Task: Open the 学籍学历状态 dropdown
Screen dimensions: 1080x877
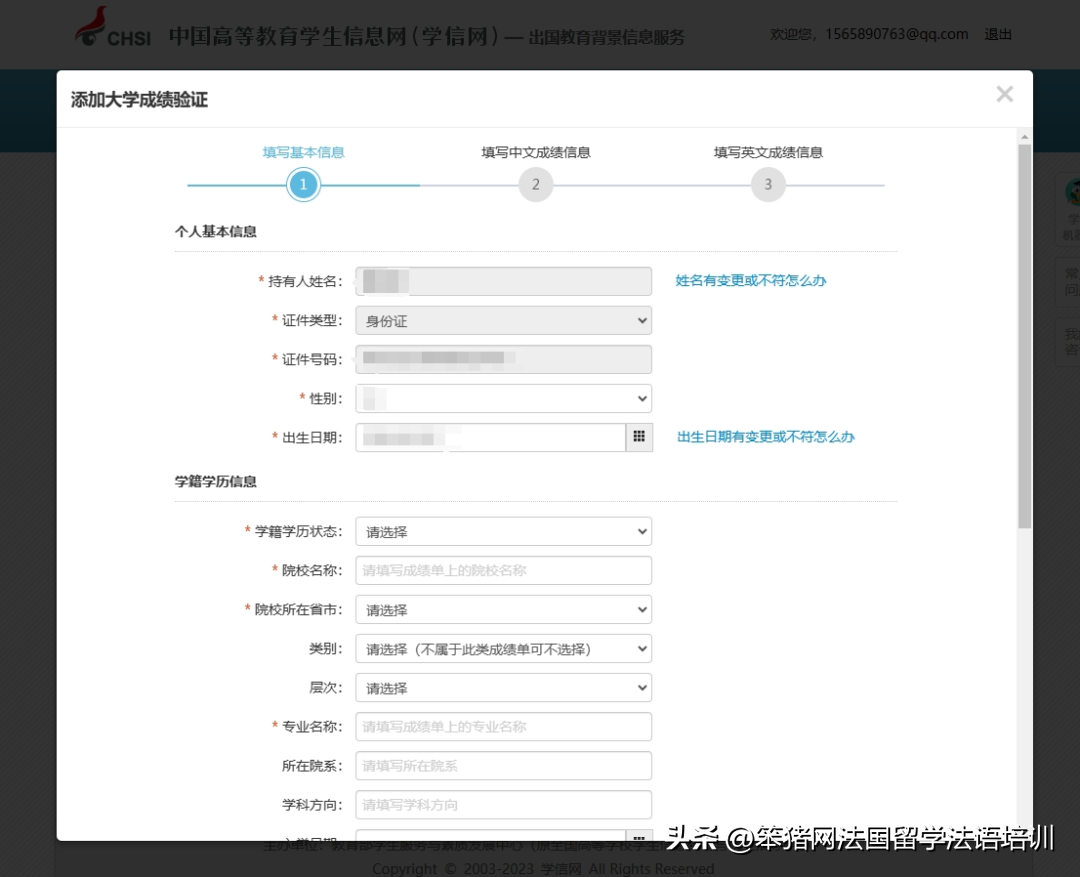Action: click(x=503, y=532)
